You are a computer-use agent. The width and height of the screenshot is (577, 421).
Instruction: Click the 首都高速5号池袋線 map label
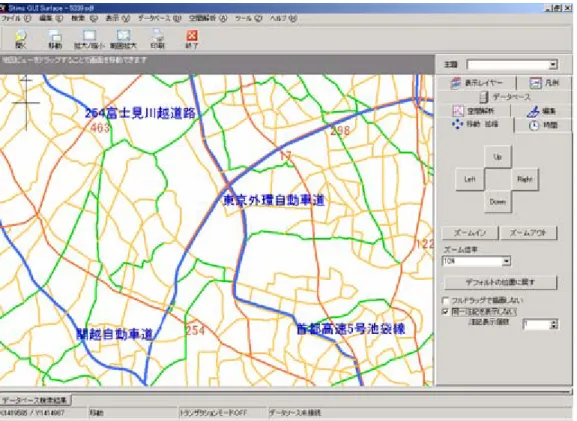pos(351,329)
